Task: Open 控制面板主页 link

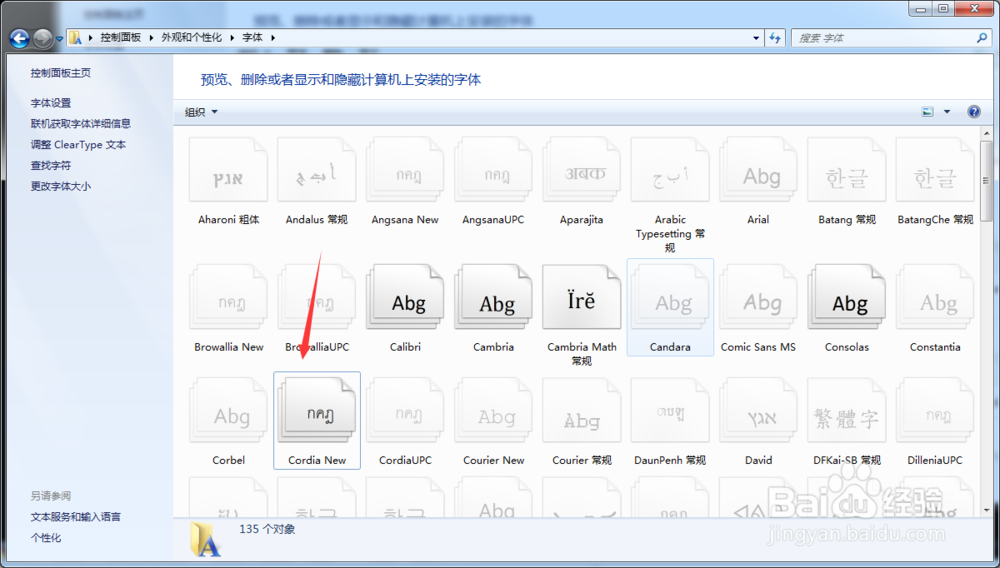Action: 61,73
